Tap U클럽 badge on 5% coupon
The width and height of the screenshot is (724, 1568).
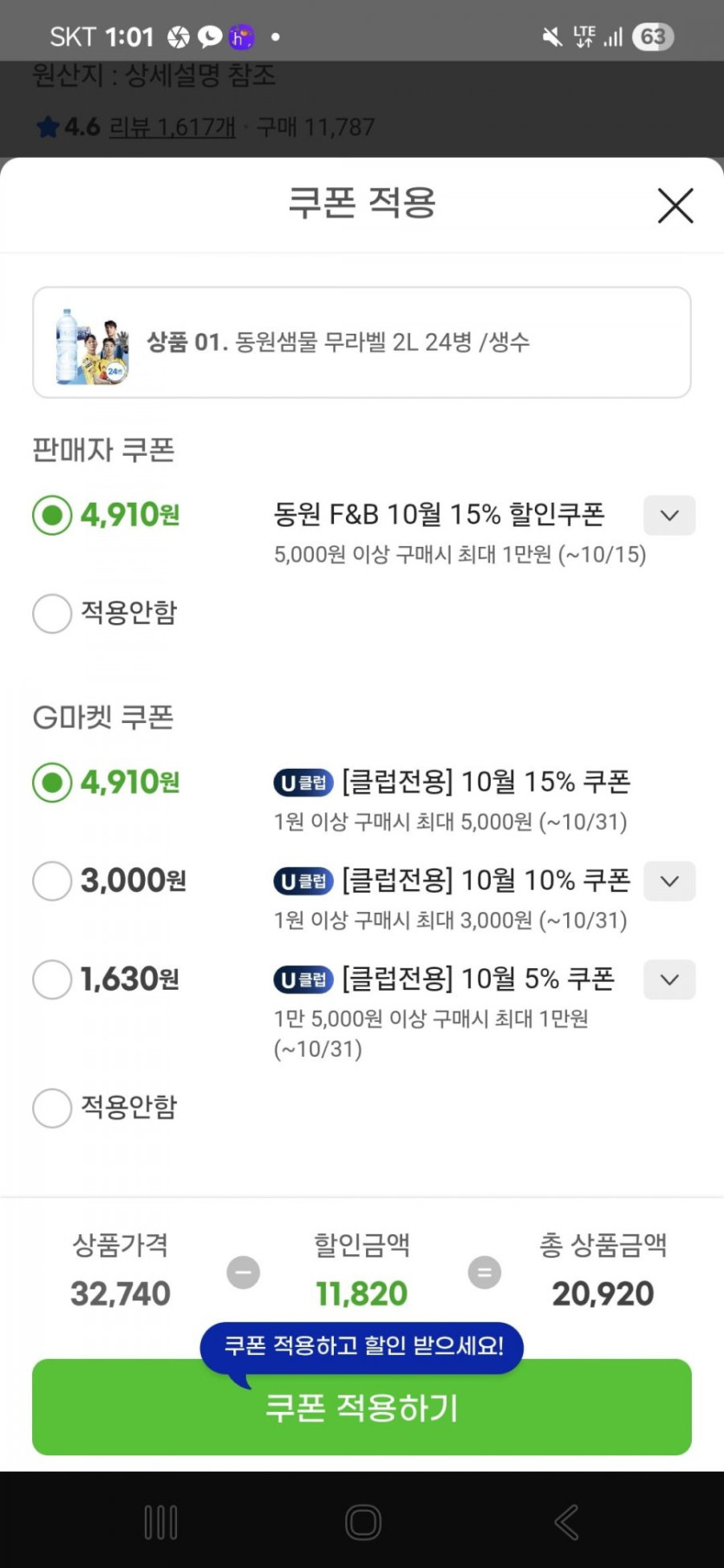click(303, 980)
